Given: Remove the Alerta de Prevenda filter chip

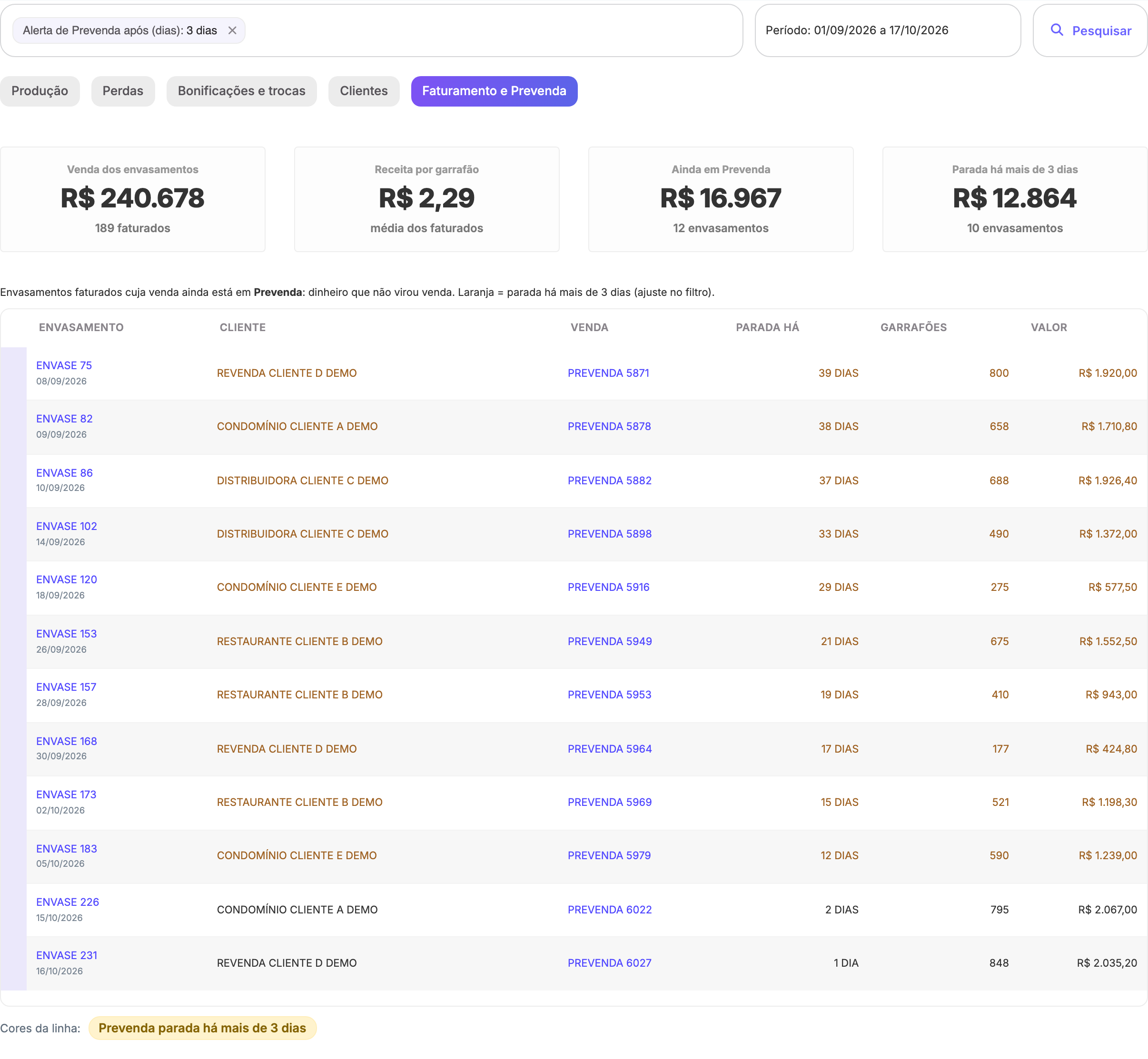Looking at the screenshot, I should [232, 30].
